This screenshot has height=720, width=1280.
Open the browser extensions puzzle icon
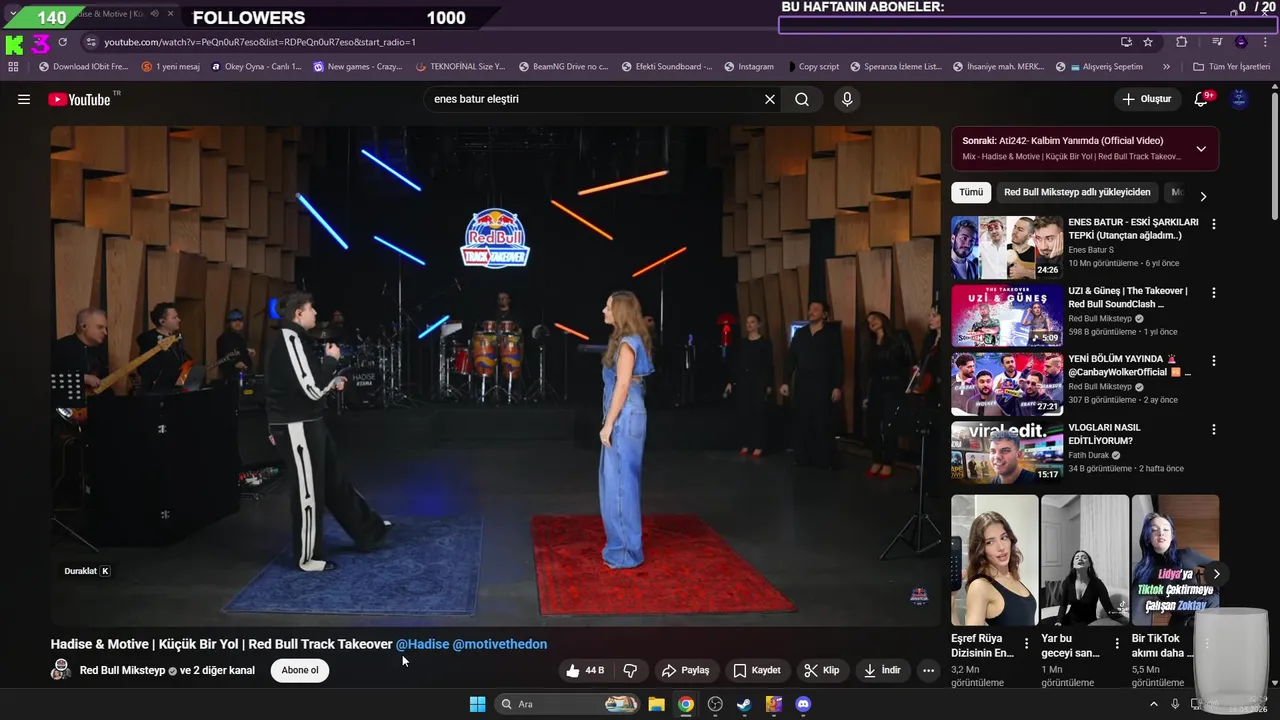pyautogui.click(x=1182, y=42)
